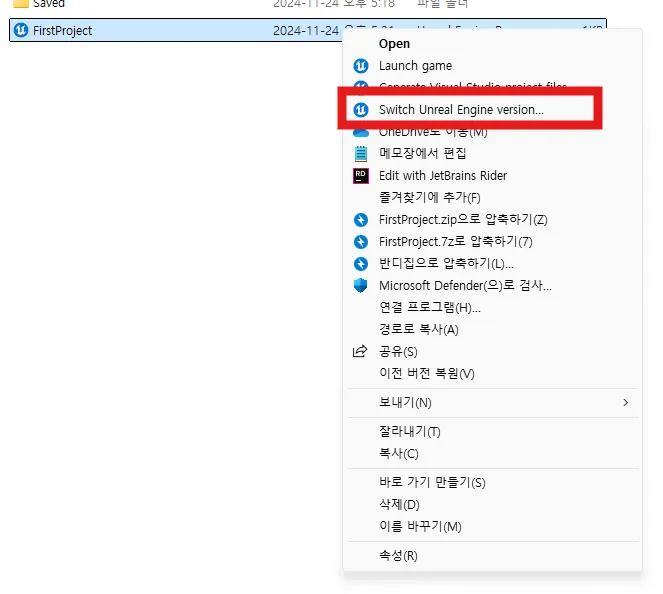Expand the arrow next to 보내기(N)

coord(626,402)
